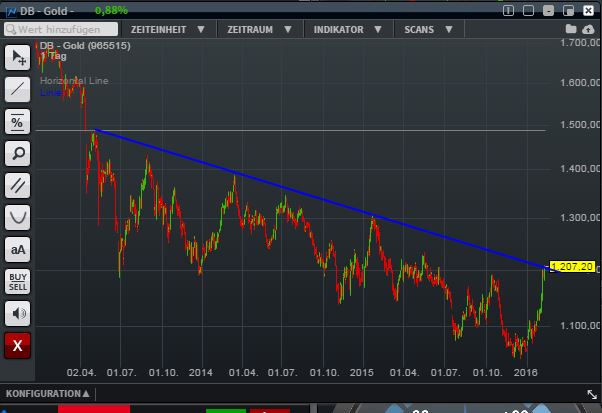The image size is (602, 413).
Task: Pick the percent retracement tool
Action: tap(18, 122)
